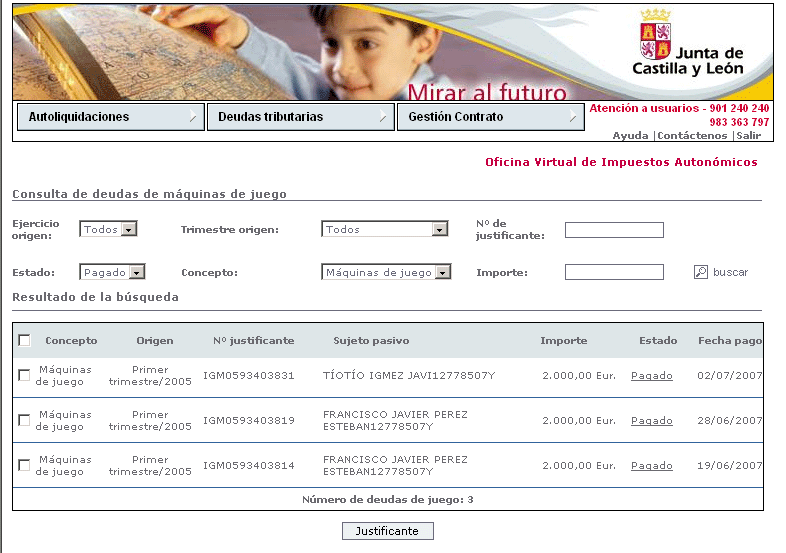Click Salir to log out

[x=748, y=135]
